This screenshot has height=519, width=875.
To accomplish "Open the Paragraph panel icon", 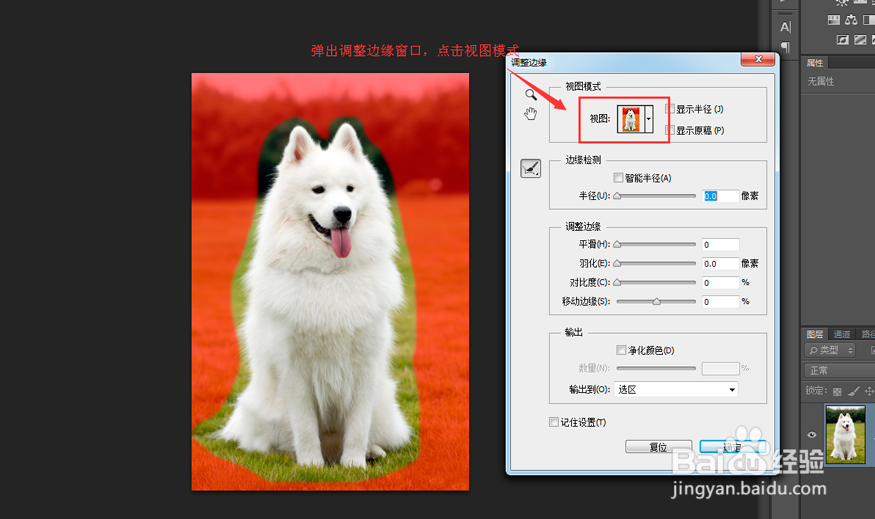I will coord(785,47).
